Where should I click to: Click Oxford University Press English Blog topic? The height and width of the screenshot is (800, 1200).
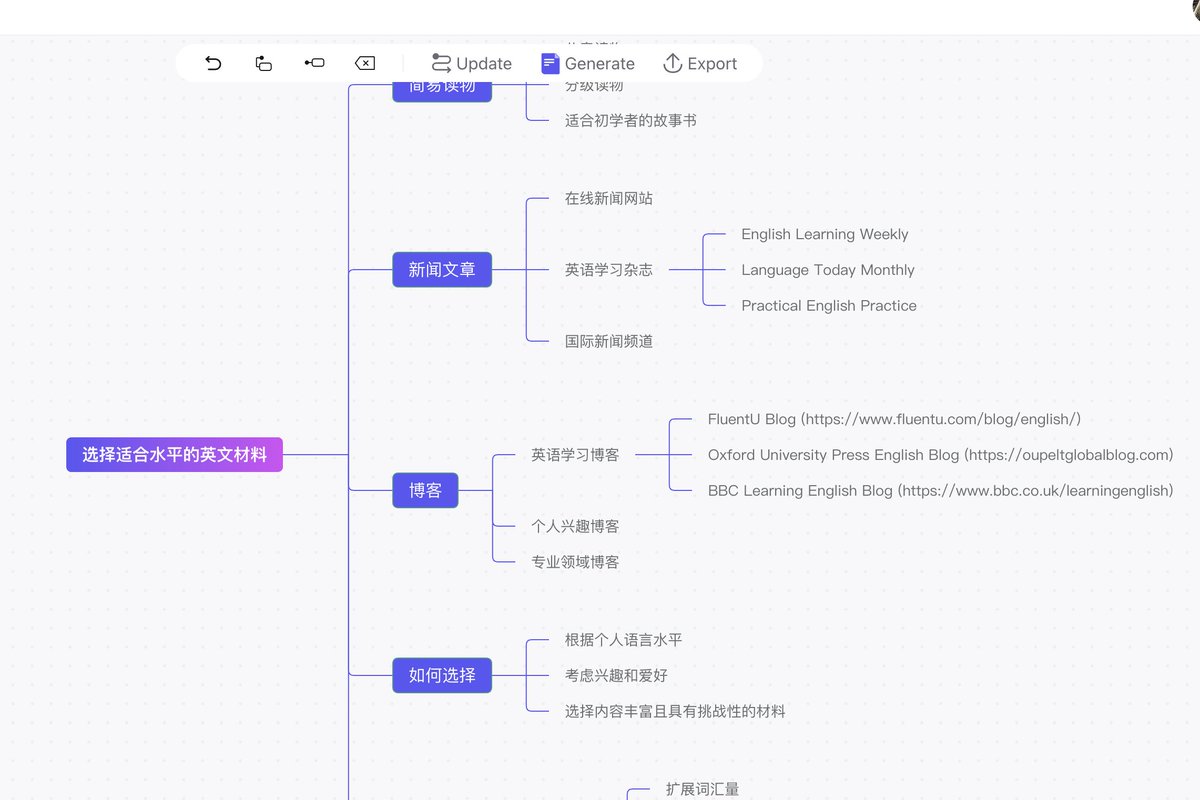[x=940, y=455]
